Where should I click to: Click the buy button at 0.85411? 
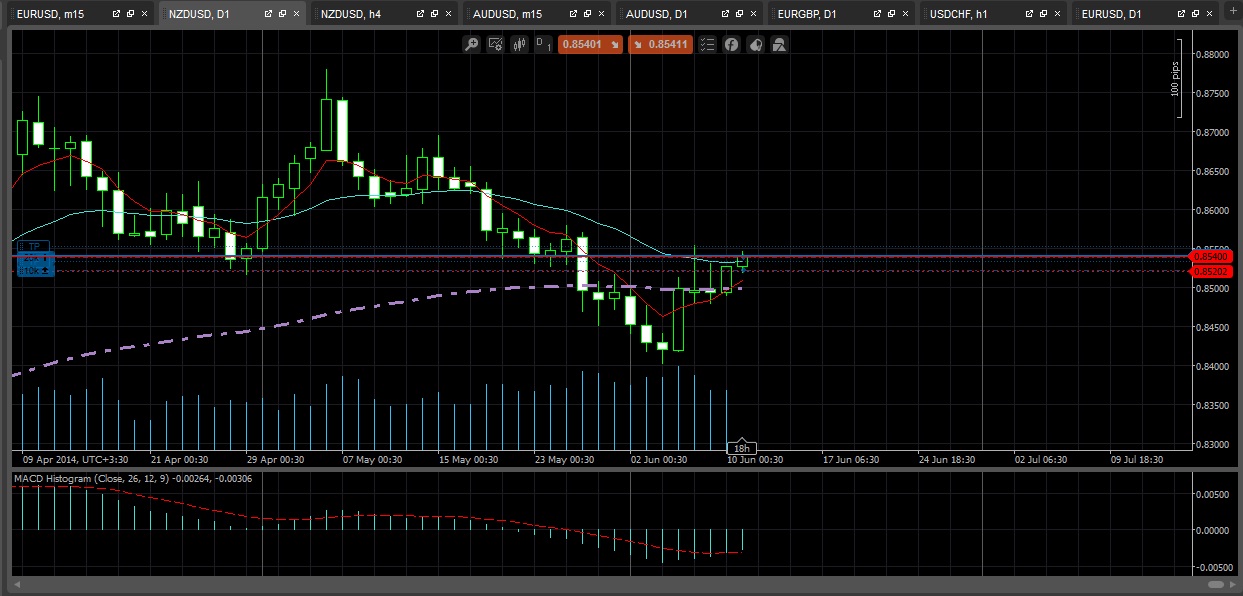(660, 45)
